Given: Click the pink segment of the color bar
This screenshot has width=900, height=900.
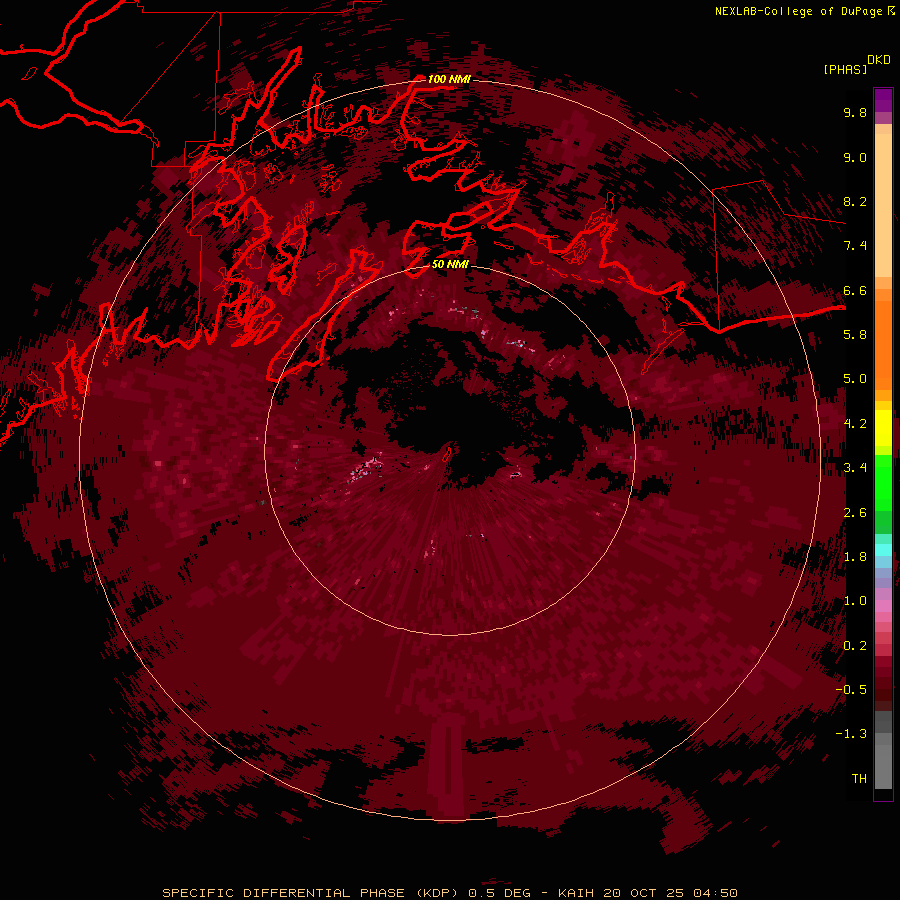Looking at the screenshot, I should (883, 606).
